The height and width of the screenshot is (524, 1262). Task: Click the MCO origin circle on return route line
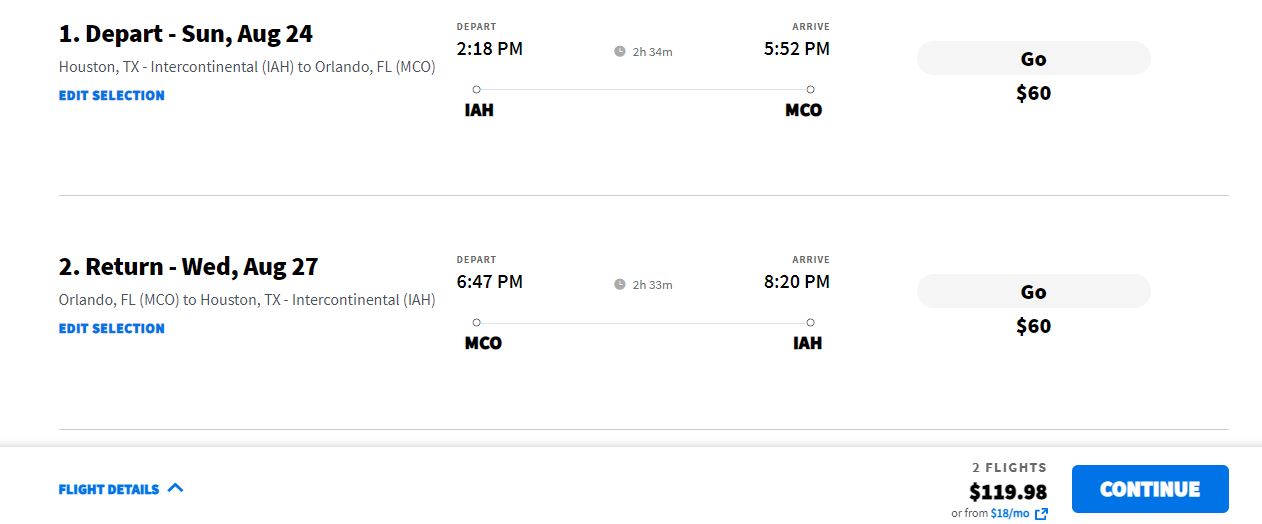[476, 322]
